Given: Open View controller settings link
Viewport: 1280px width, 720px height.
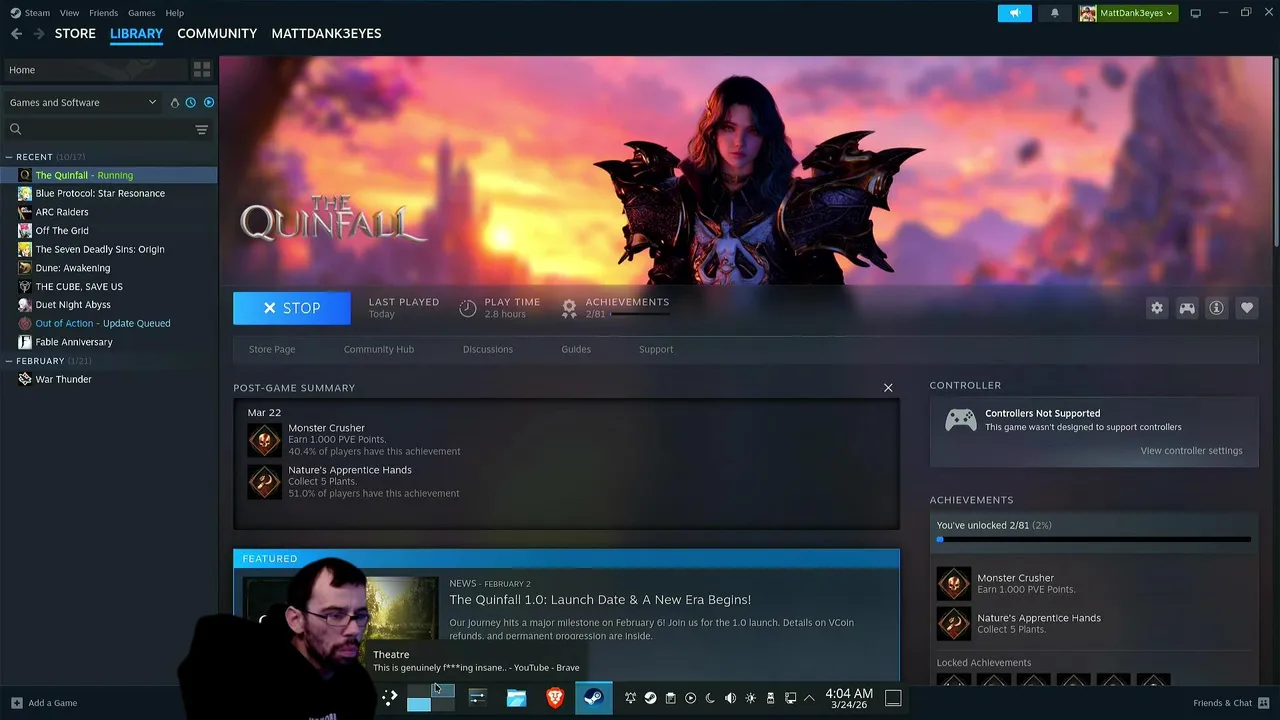Looking at the screenshot, I should [x=1192, y=451].
